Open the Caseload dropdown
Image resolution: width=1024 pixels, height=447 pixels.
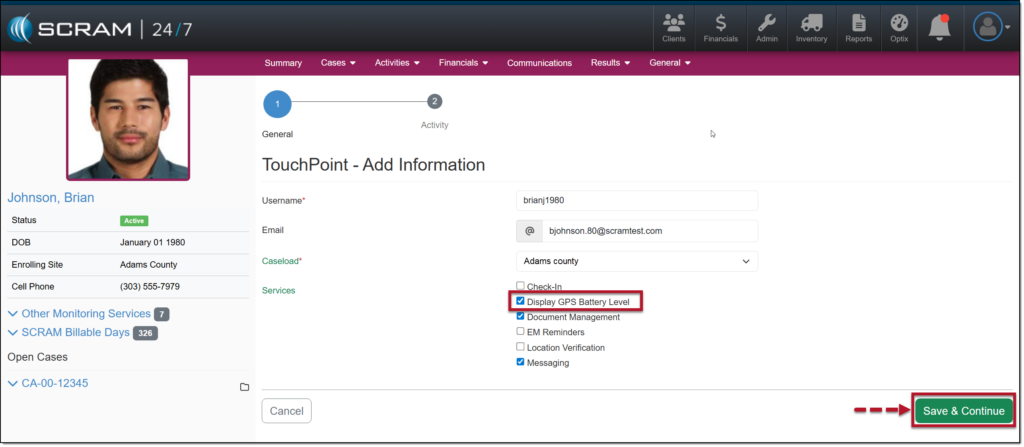pos(636,261)
